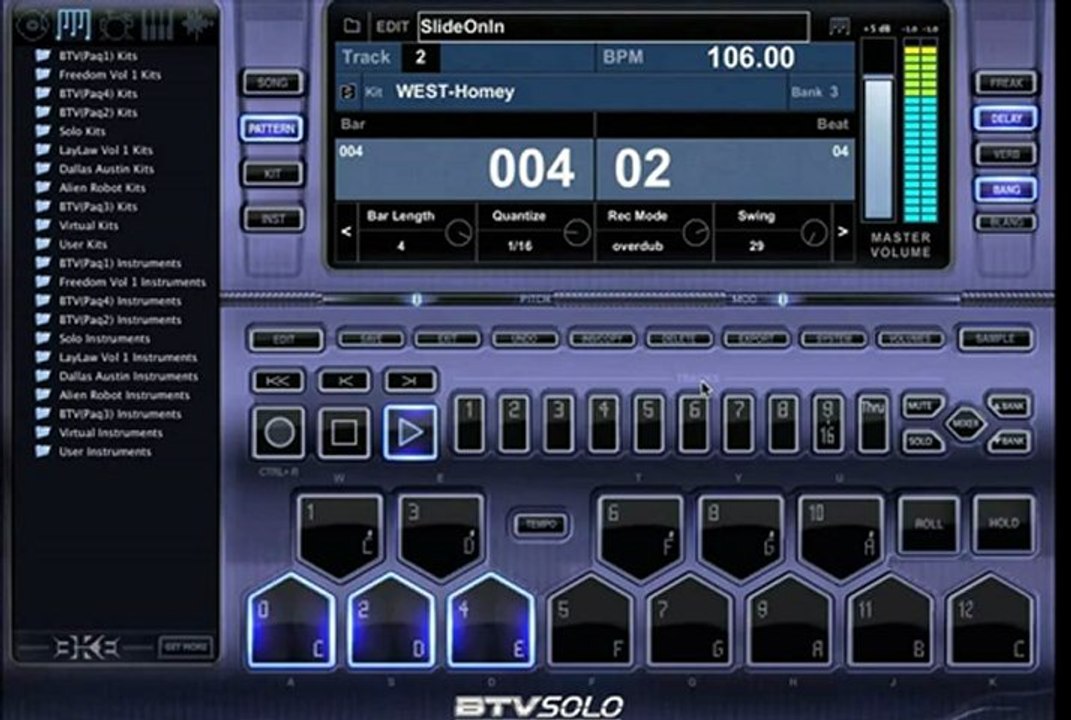Toggle the SOLO button
The width and height of the screenshot is (1071, 720).
[922, 441]
